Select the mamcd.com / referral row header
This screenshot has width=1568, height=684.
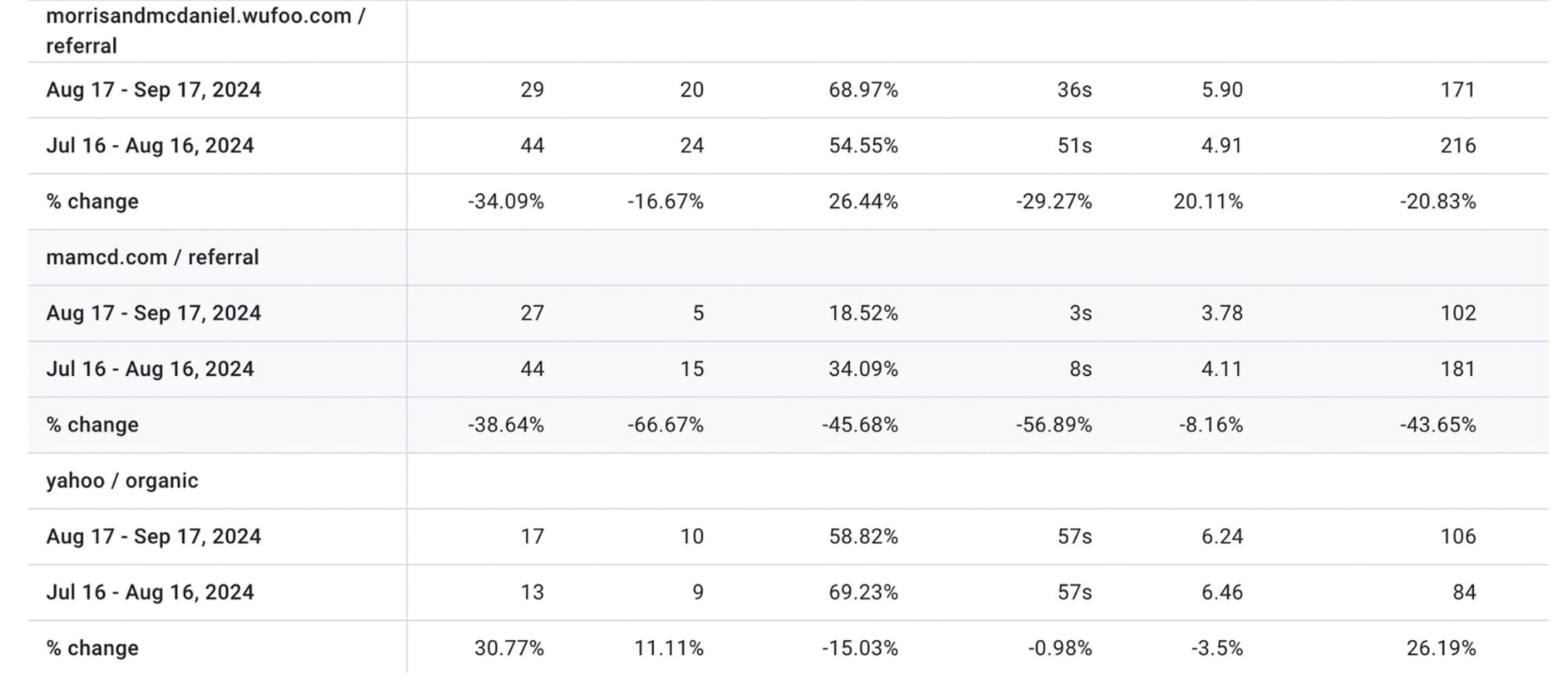tap(152, 257)
